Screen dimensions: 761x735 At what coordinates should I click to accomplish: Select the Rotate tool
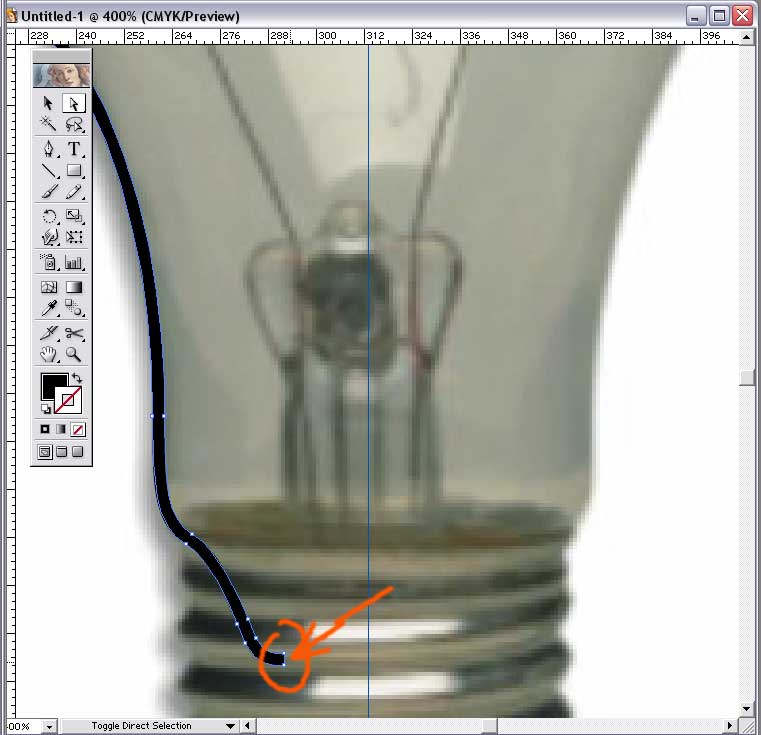click(48, 216)
